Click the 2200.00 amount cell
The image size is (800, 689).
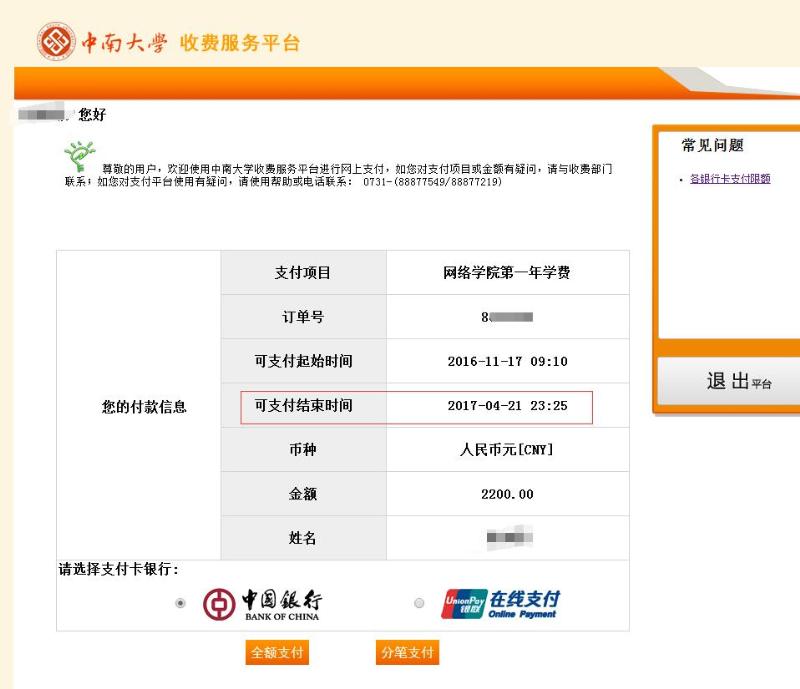pyautogui.click(x=505, y=493)
